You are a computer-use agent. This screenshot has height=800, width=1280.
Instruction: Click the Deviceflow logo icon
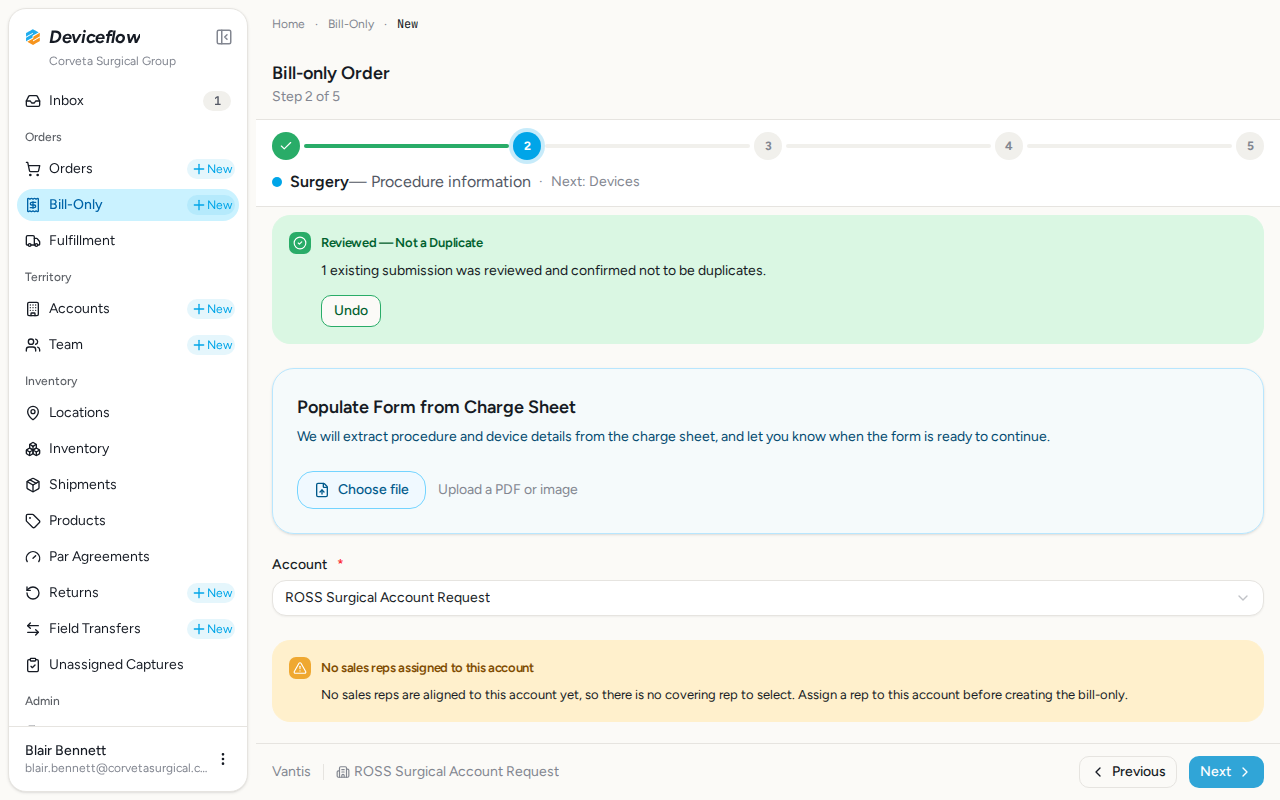(x=33, y=37)
